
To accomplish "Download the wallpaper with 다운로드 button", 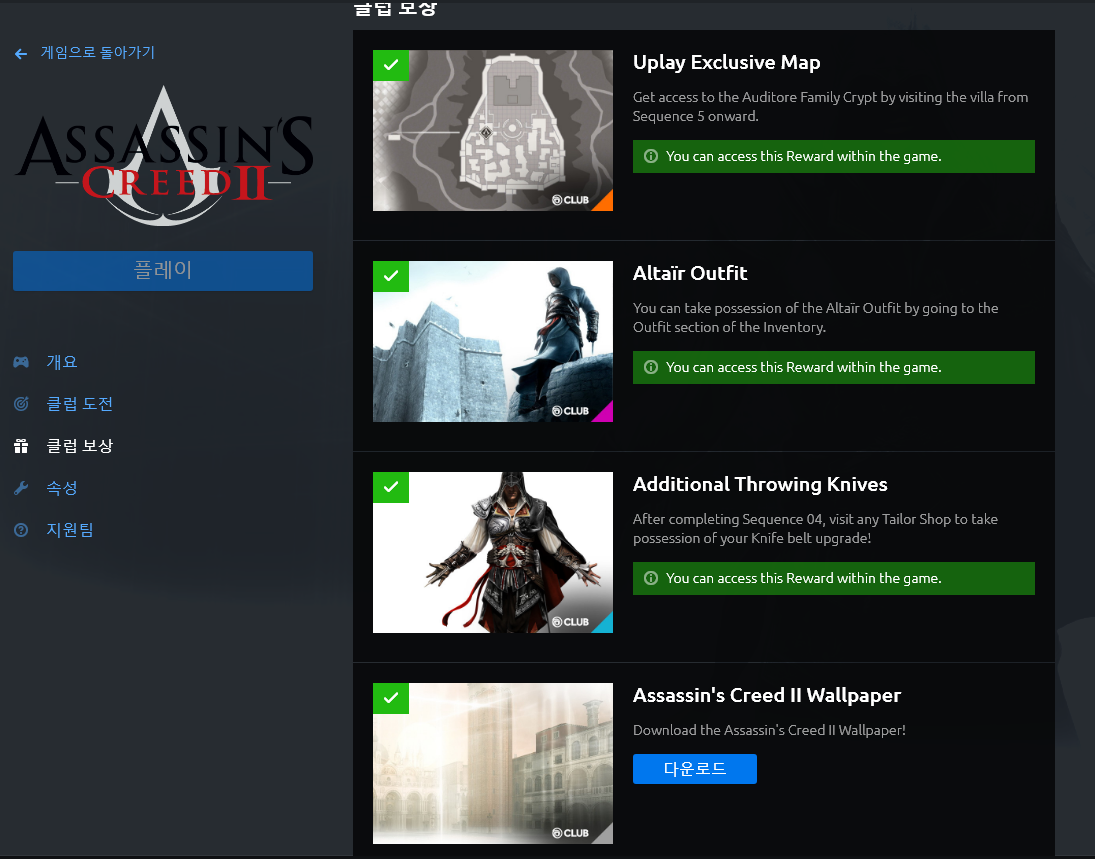I will [694, 769].
